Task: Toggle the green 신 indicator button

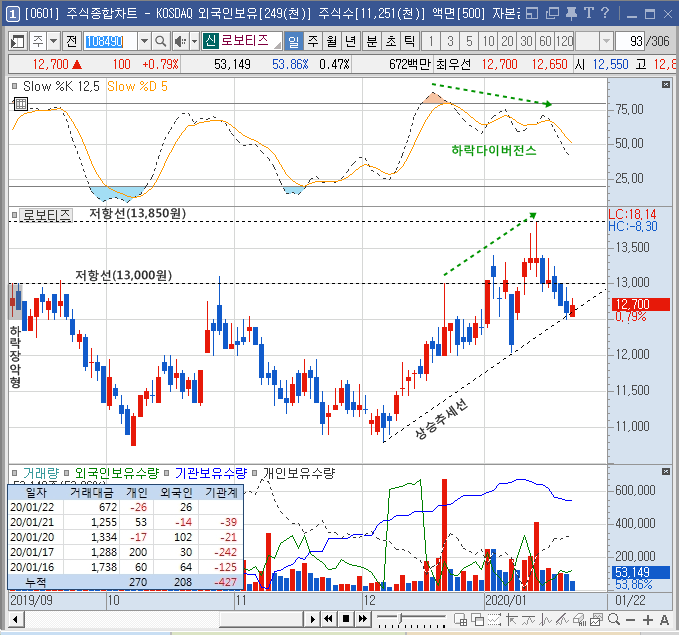Action: click(210, 41)
